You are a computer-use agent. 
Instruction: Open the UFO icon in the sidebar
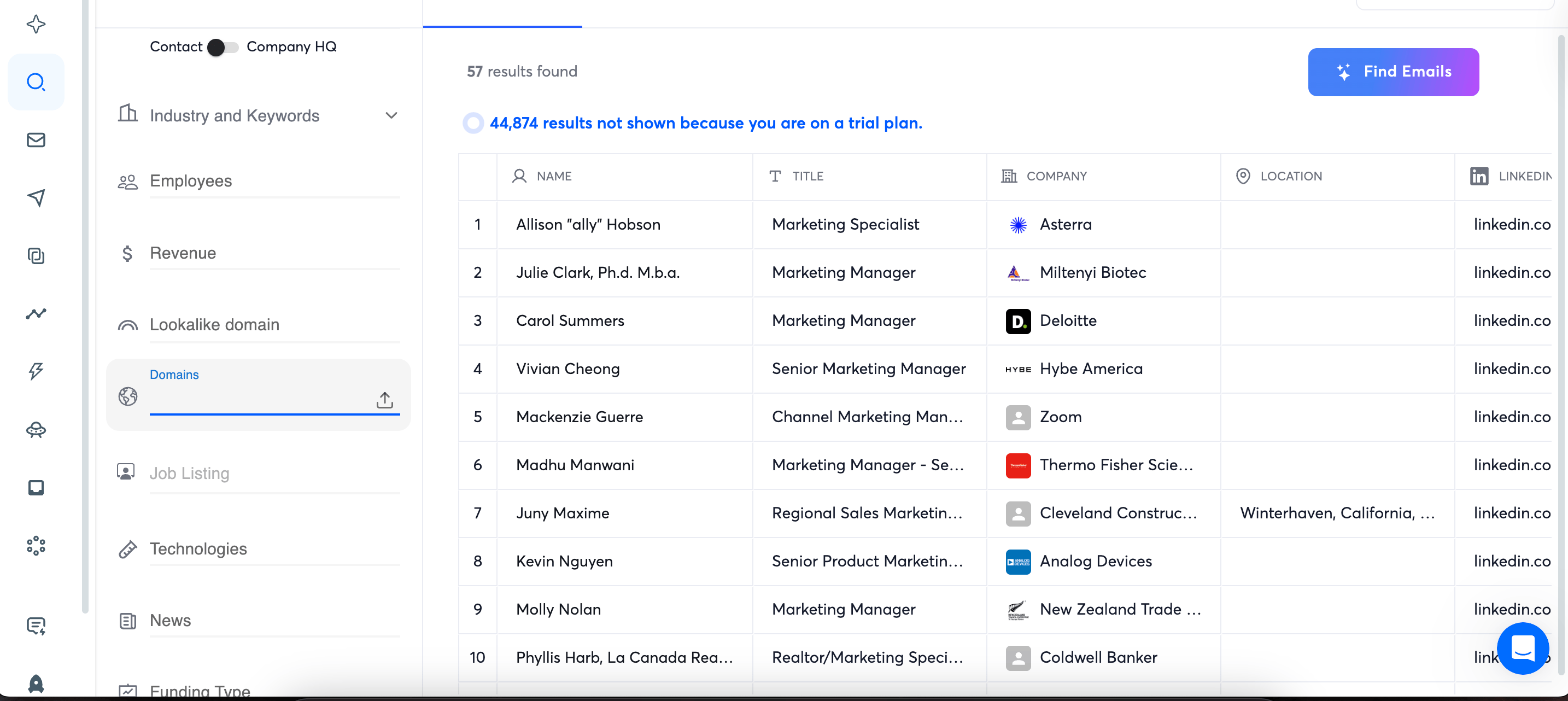[x=36, y=429]
